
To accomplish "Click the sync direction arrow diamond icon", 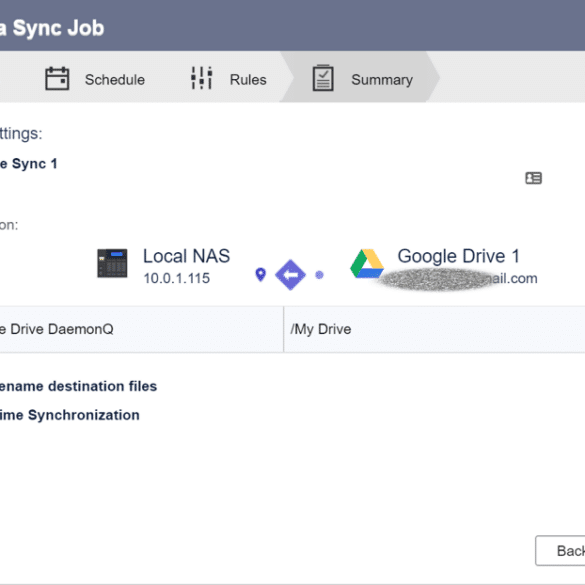I will [290, 275].
